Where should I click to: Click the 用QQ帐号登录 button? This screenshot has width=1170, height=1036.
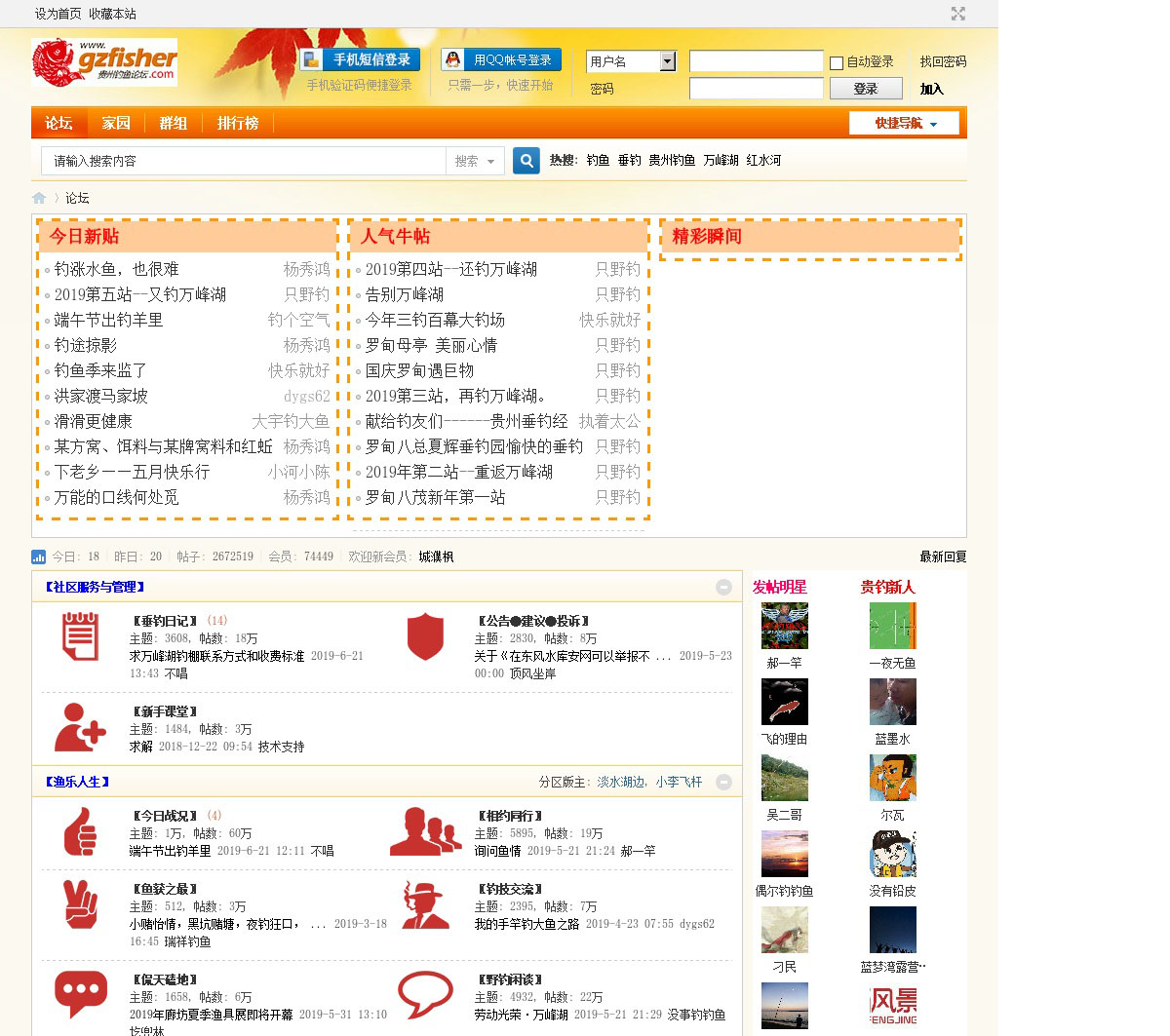click(501, 59)
